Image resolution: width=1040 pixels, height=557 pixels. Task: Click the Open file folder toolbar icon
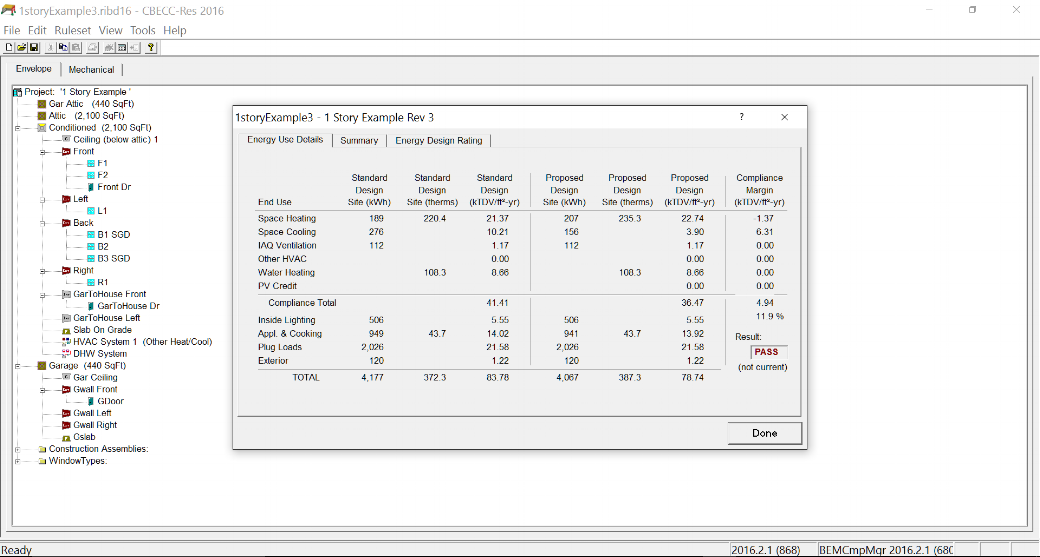(x=21, y=47)
